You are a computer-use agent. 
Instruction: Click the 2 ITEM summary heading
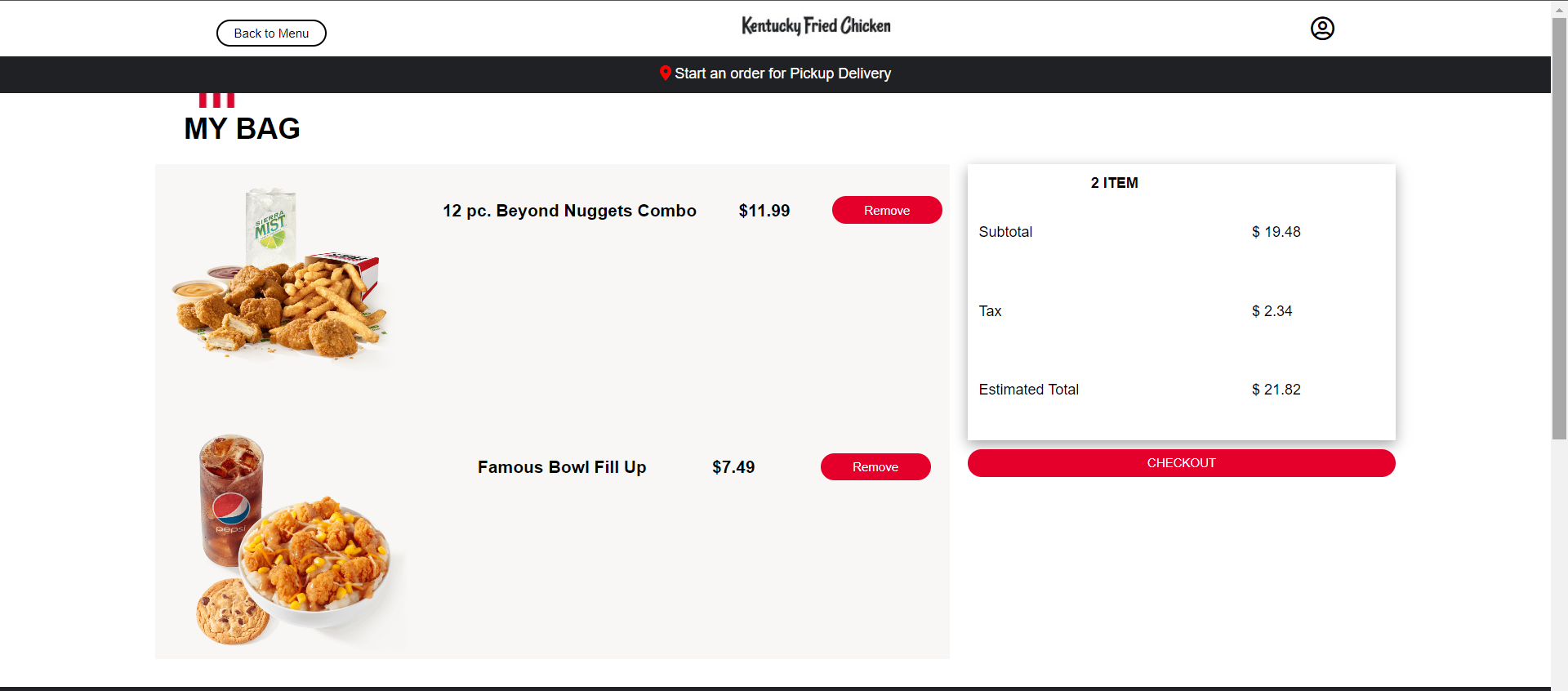point(1114,183)
